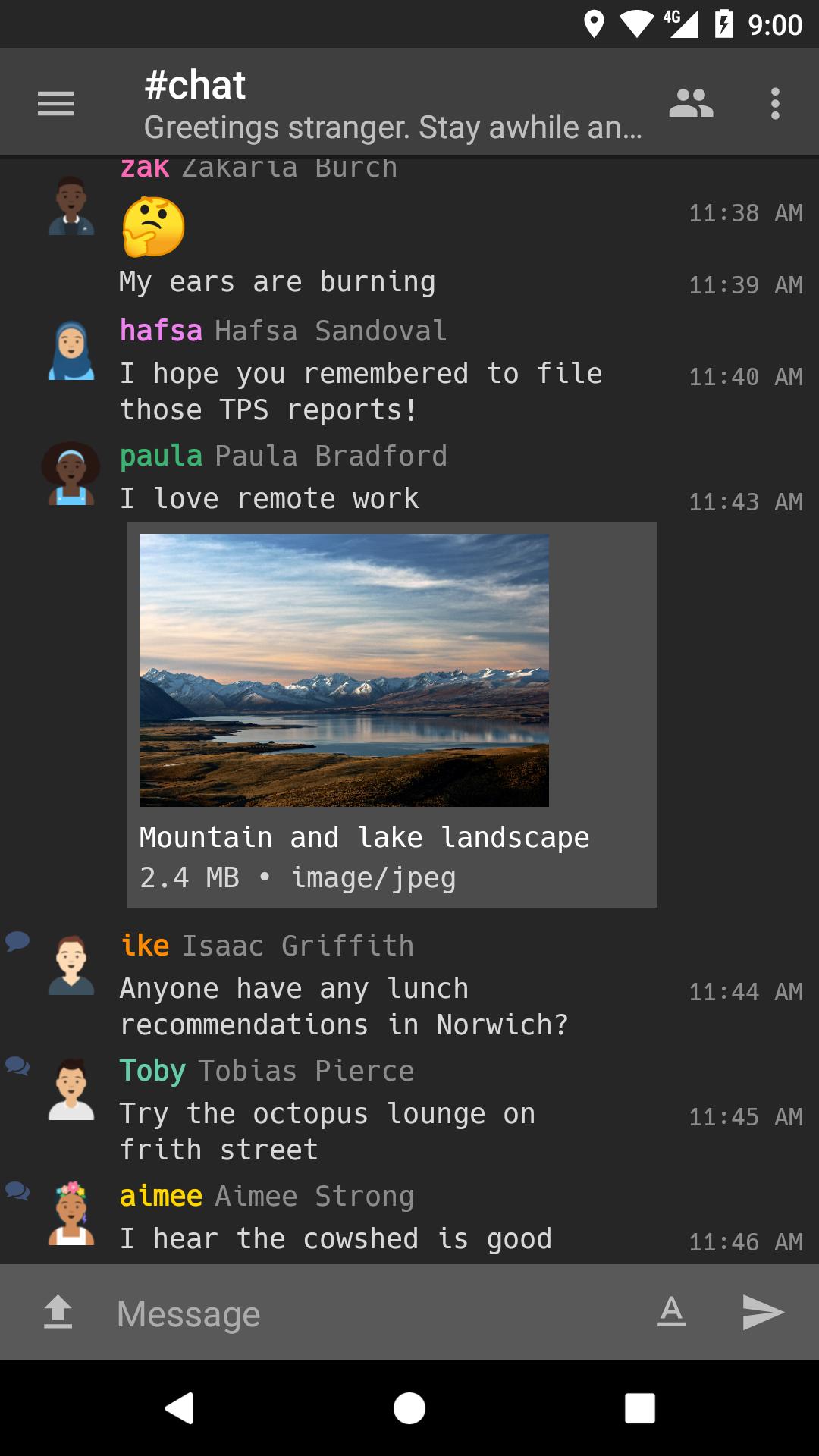Open the replies icon next to Toby

click(17, 1066)
